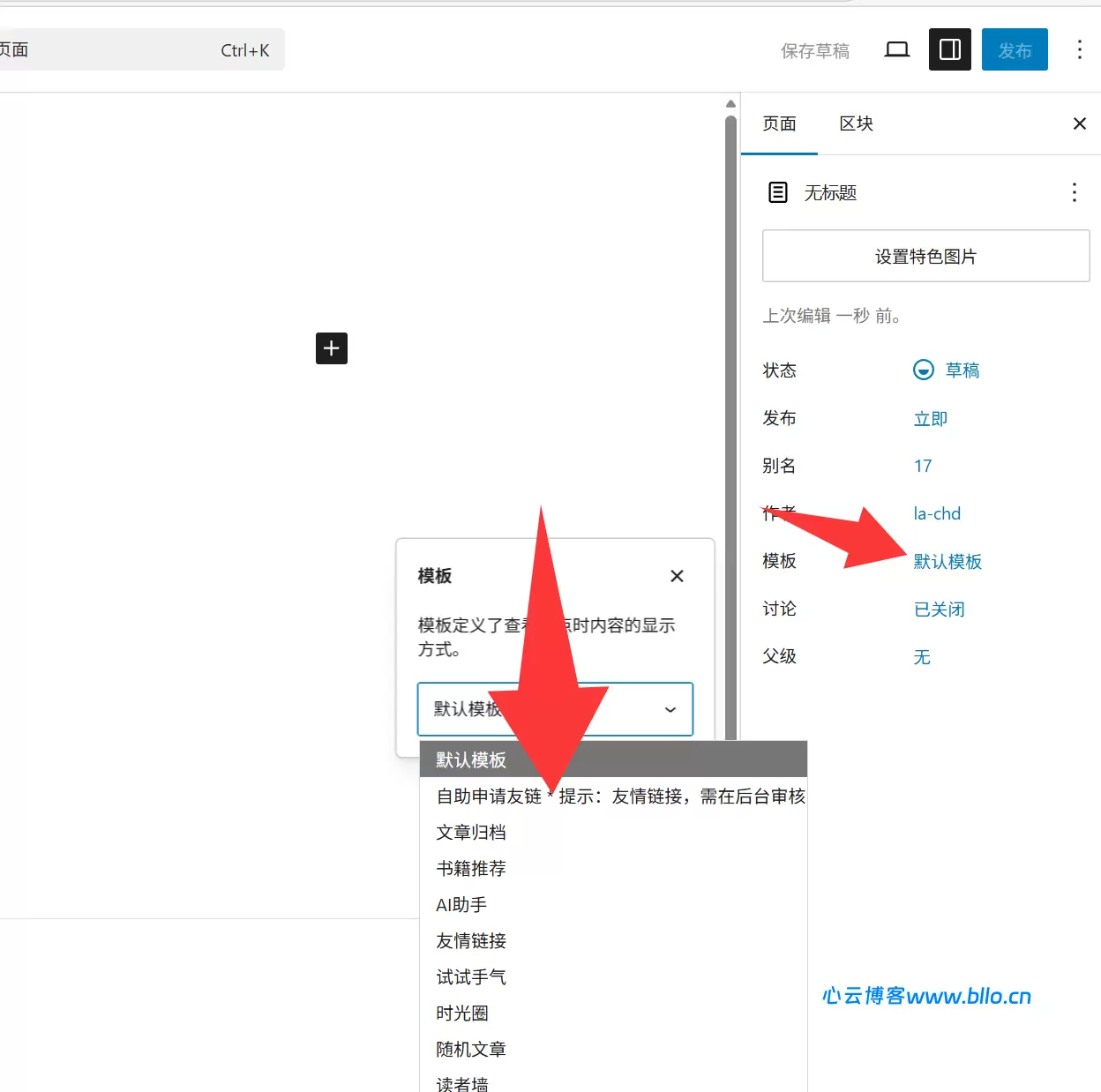Click the page document icon beside 无标题

[777, 192]
